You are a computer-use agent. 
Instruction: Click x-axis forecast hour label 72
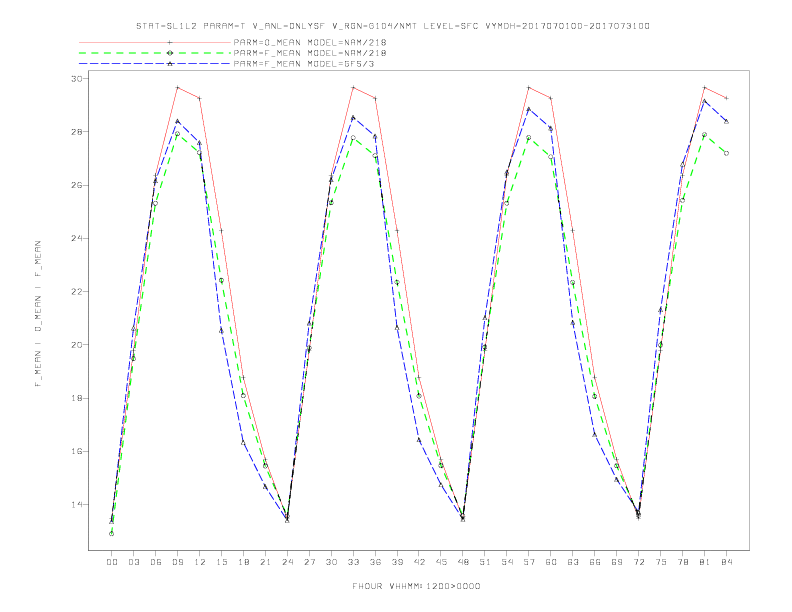[638, 562]
